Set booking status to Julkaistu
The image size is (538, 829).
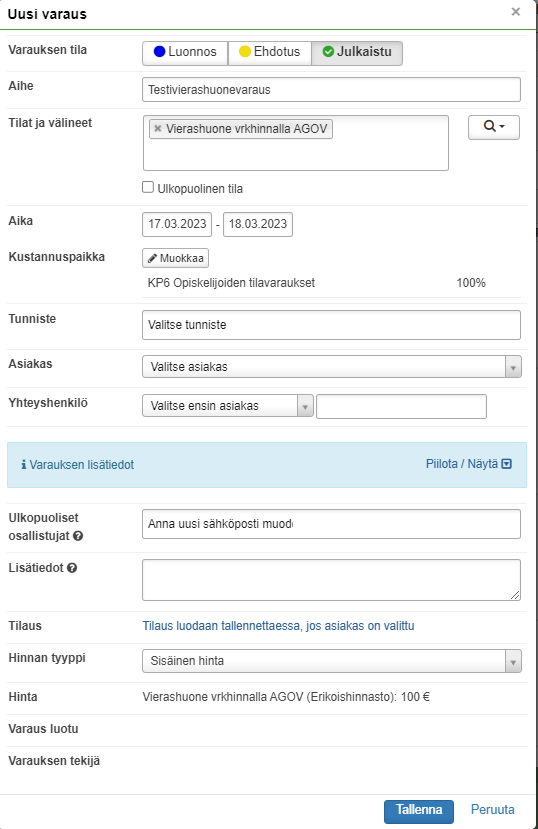[x=357, y=52]
